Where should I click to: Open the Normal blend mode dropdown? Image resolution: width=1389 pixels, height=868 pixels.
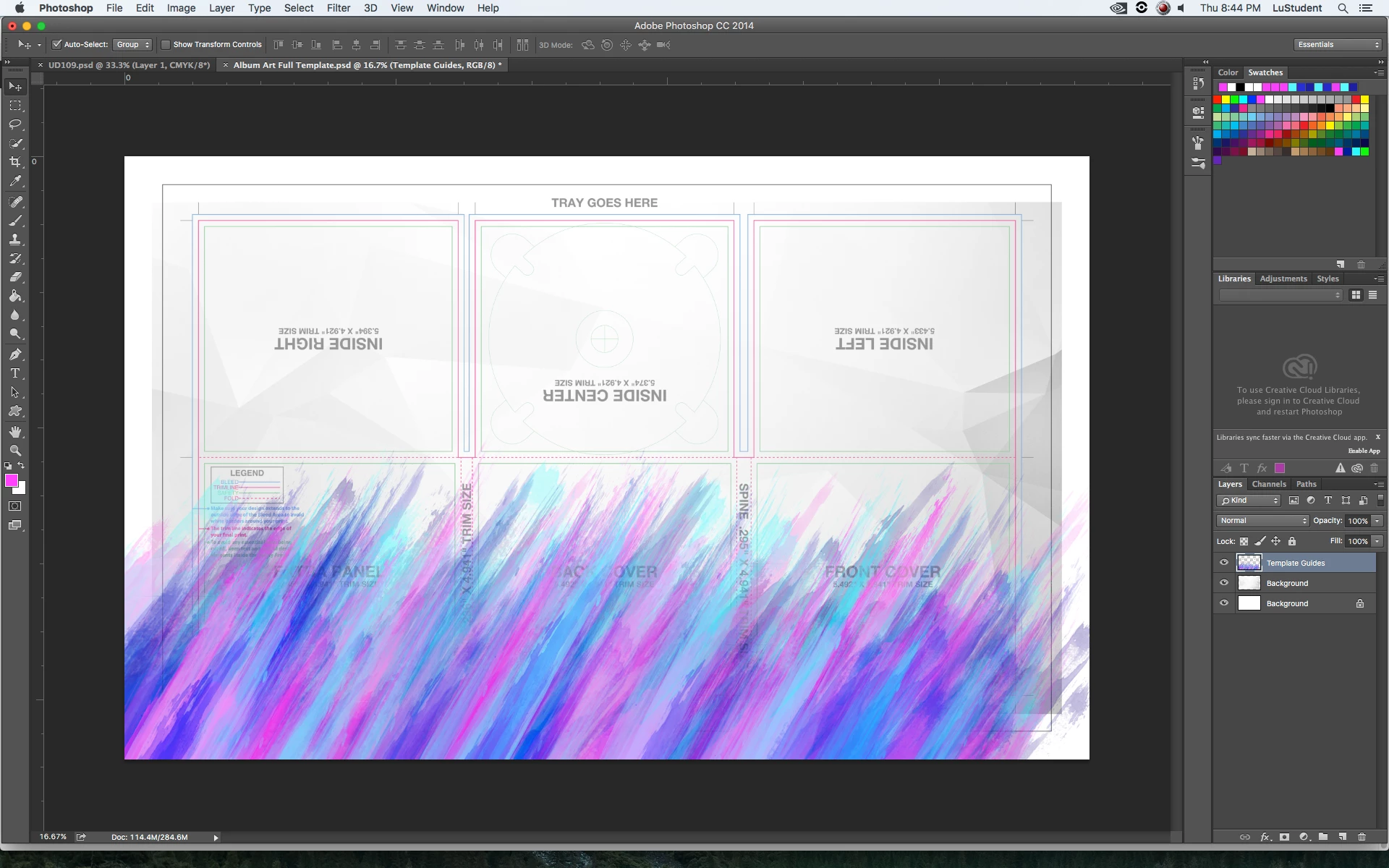pos(1262,521)
